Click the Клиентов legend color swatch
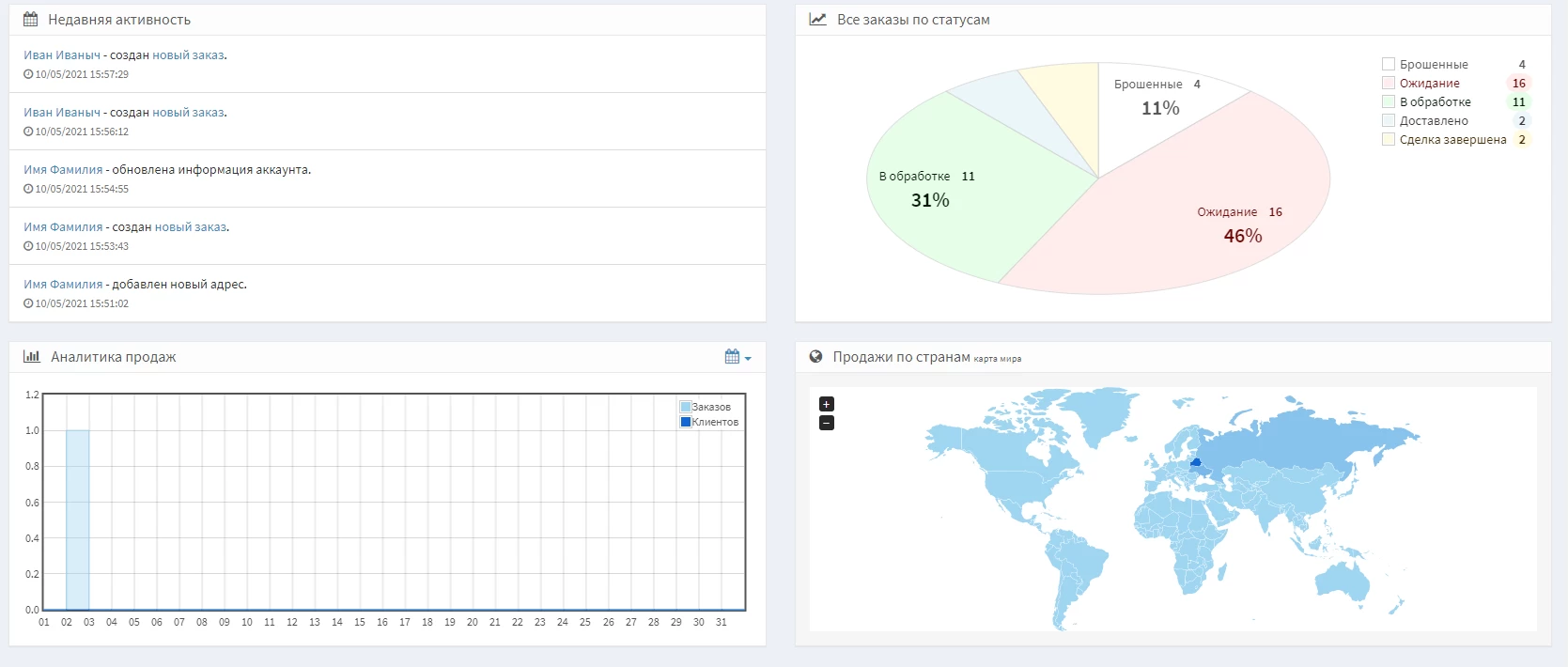1568x667 pixels. (x=686, y=422)
